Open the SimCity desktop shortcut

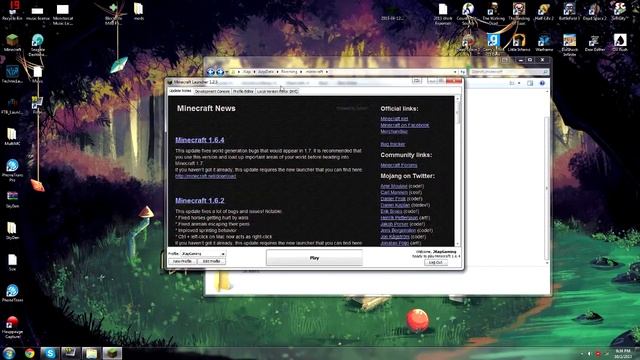(x=620, y=11)
